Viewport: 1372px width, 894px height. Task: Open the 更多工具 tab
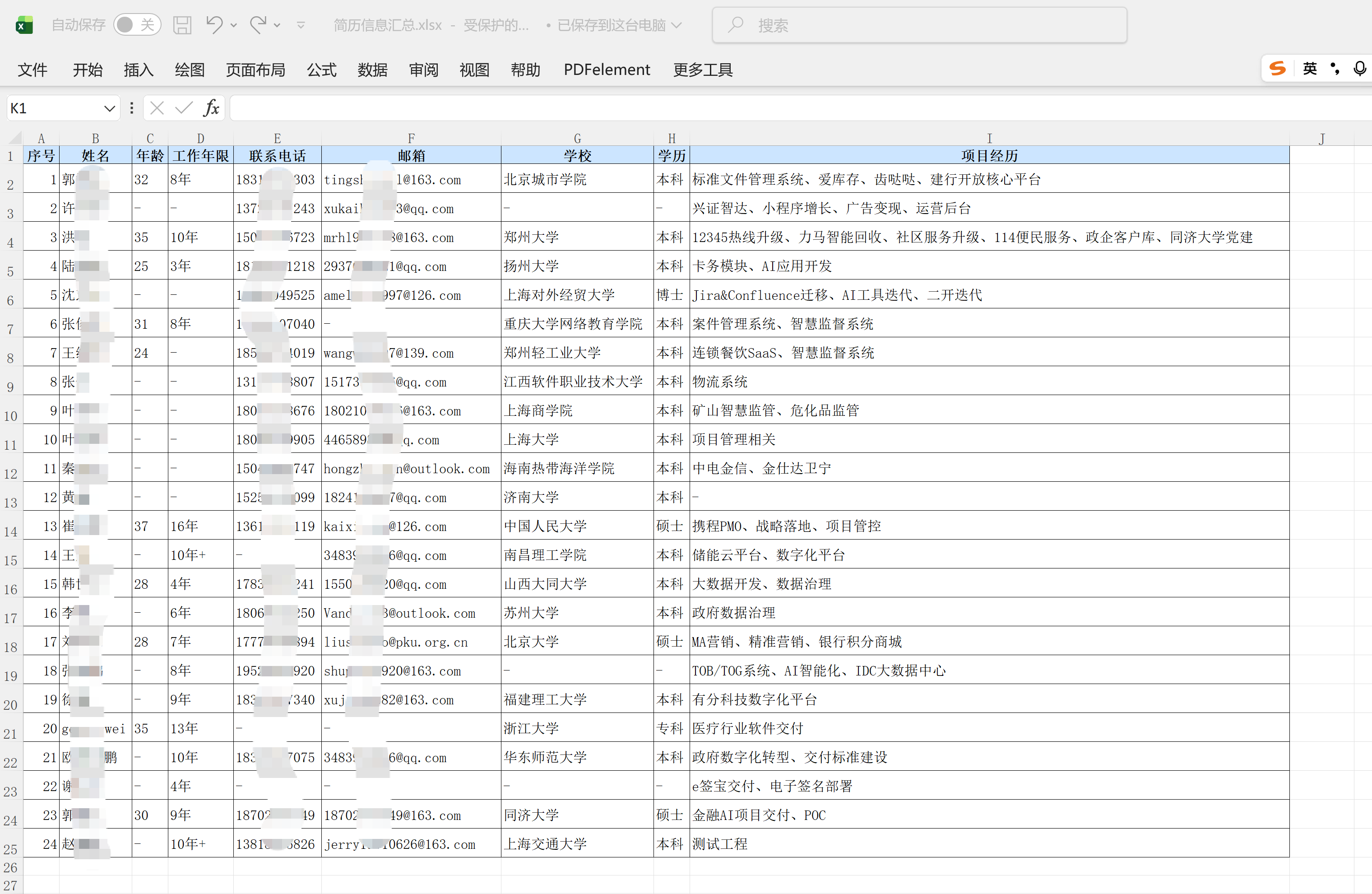coord(703,70)
